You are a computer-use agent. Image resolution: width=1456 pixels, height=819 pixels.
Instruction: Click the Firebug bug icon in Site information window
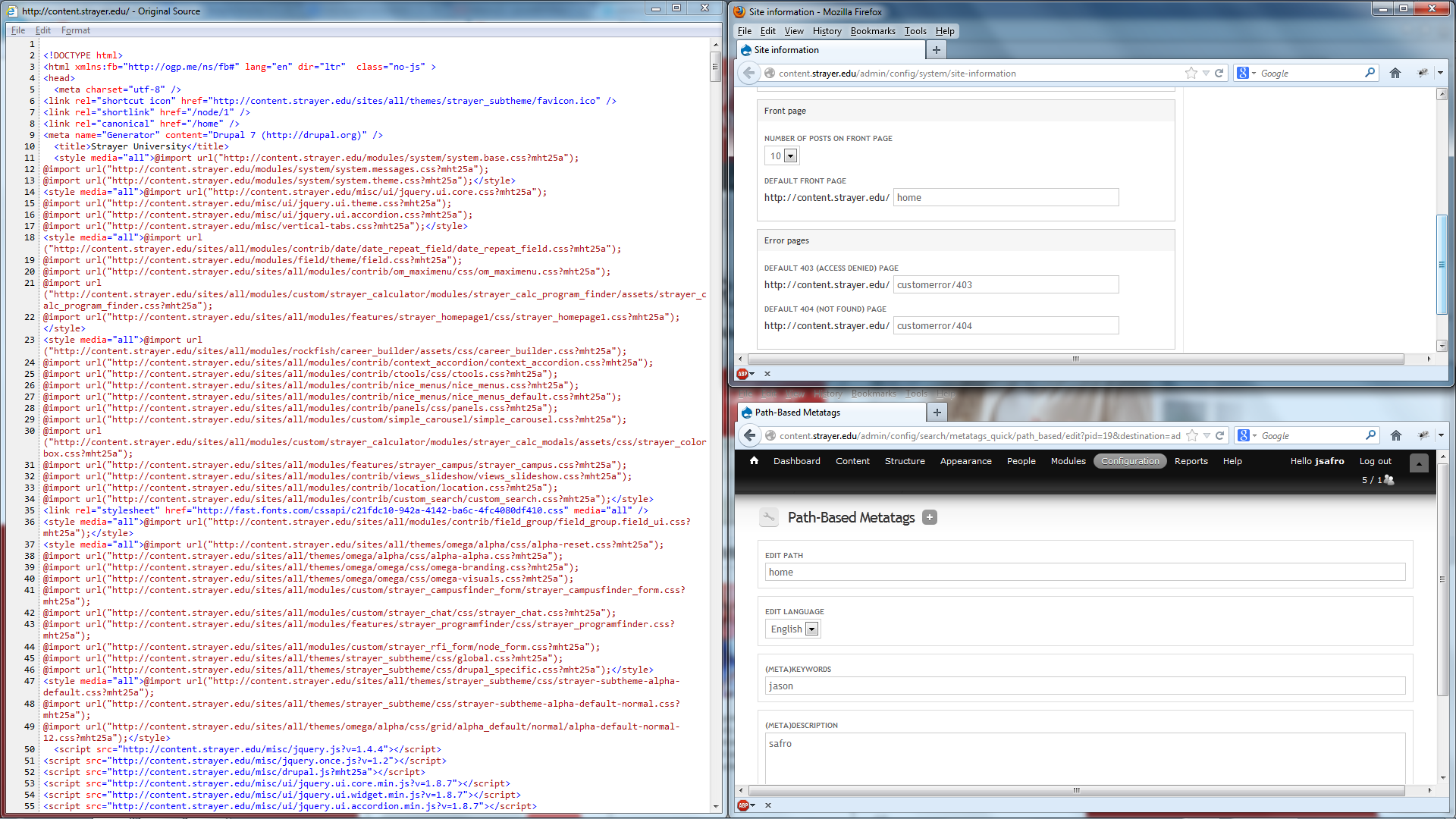[x=1423, y=73]
